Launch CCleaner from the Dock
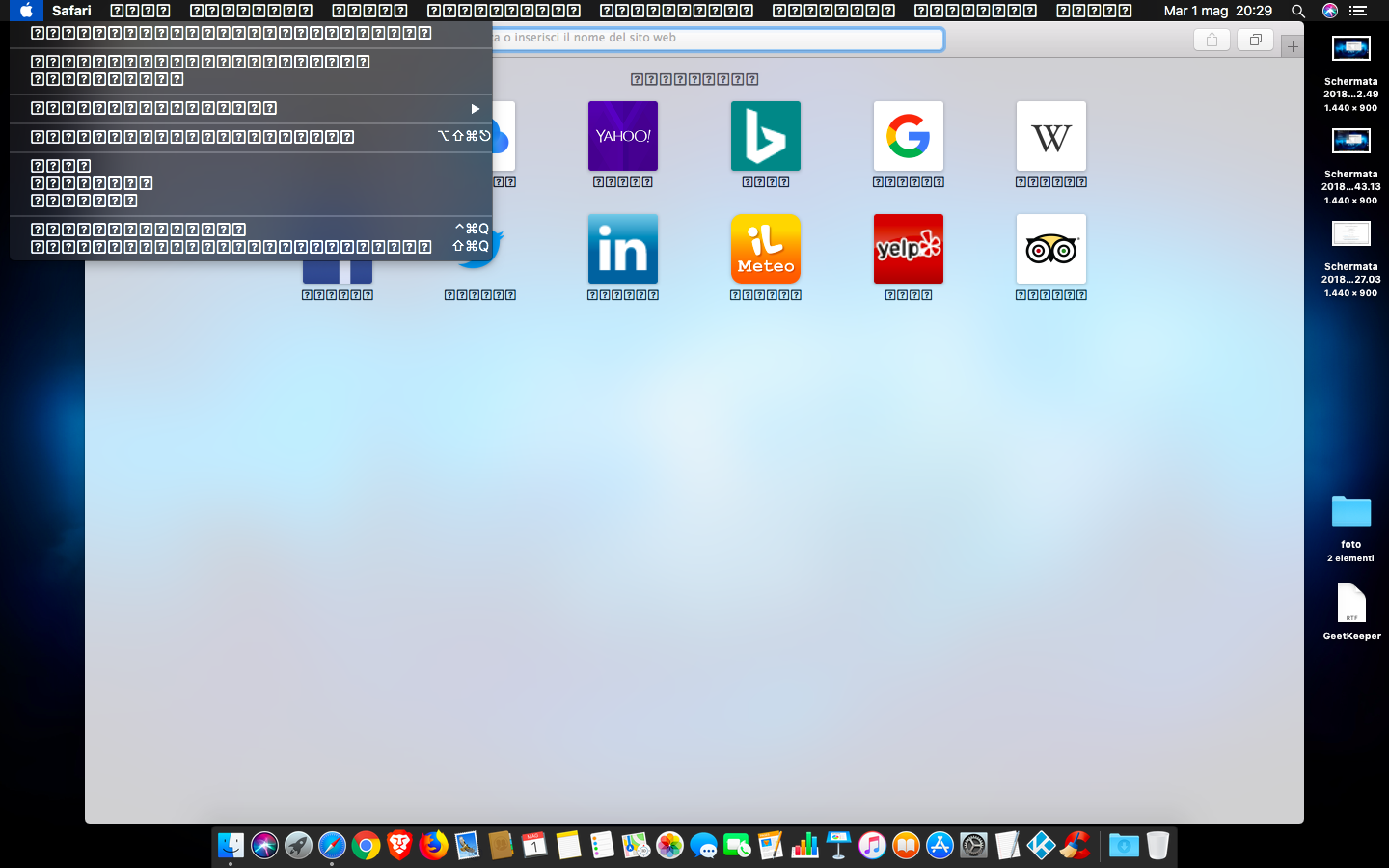 1075,846
